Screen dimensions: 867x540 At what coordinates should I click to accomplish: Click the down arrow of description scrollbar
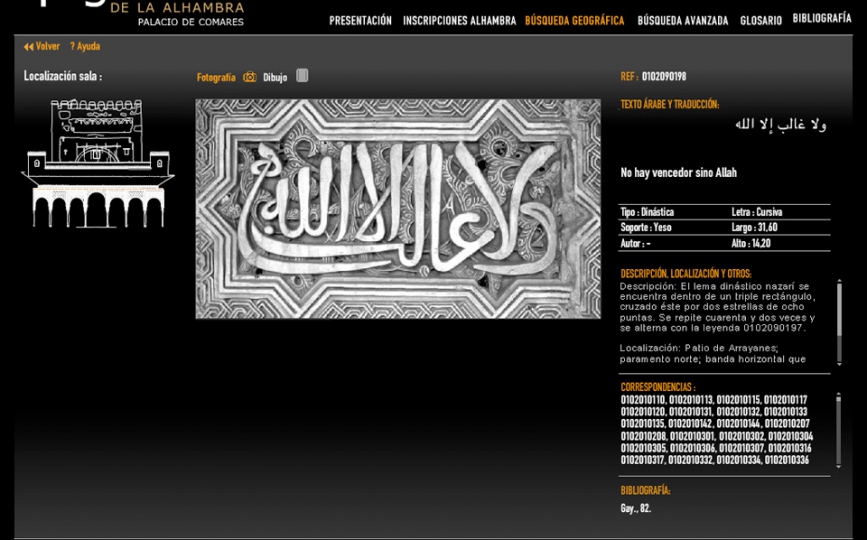[839, 364]
